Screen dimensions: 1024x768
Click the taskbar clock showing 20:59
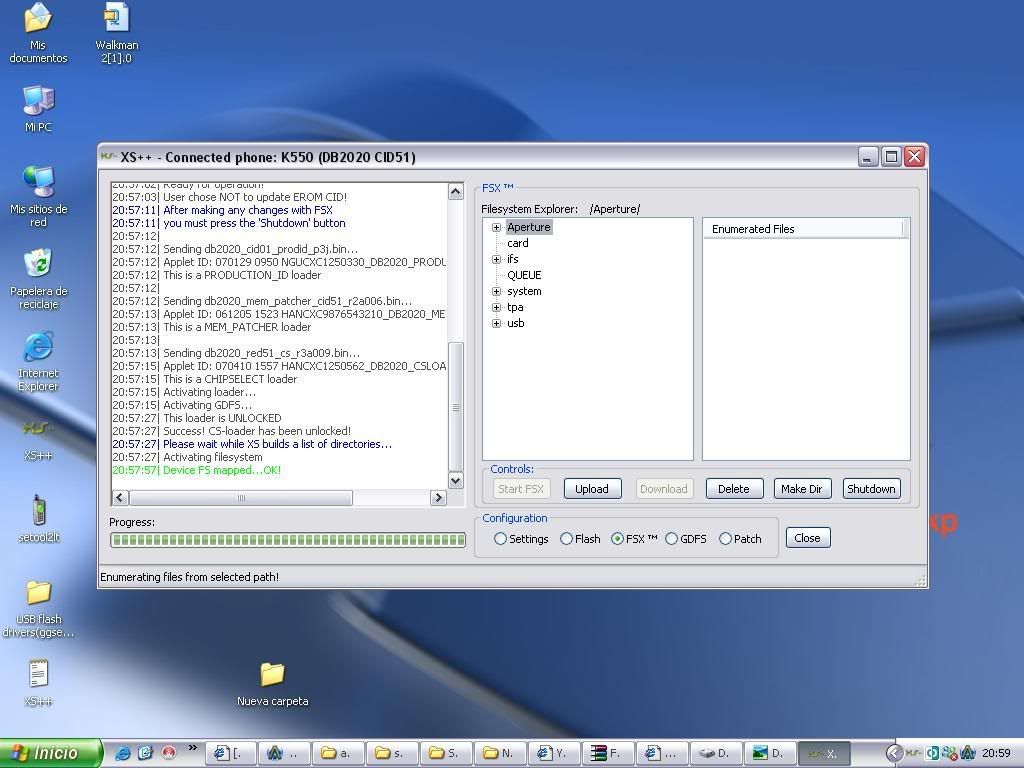click(997, 753)
